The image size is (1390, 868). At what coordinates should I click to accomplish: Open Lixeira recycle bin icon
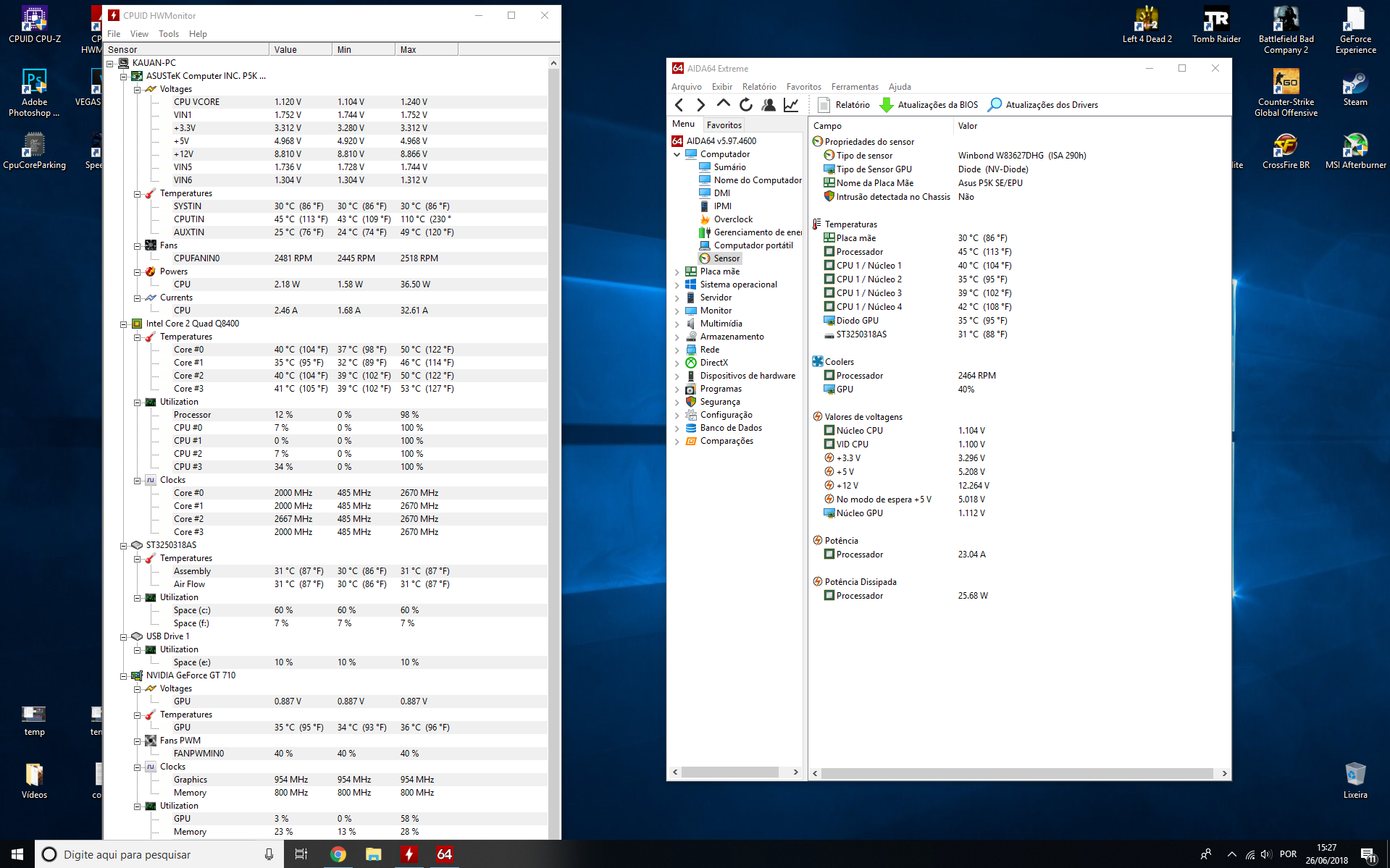point(1355,780)
